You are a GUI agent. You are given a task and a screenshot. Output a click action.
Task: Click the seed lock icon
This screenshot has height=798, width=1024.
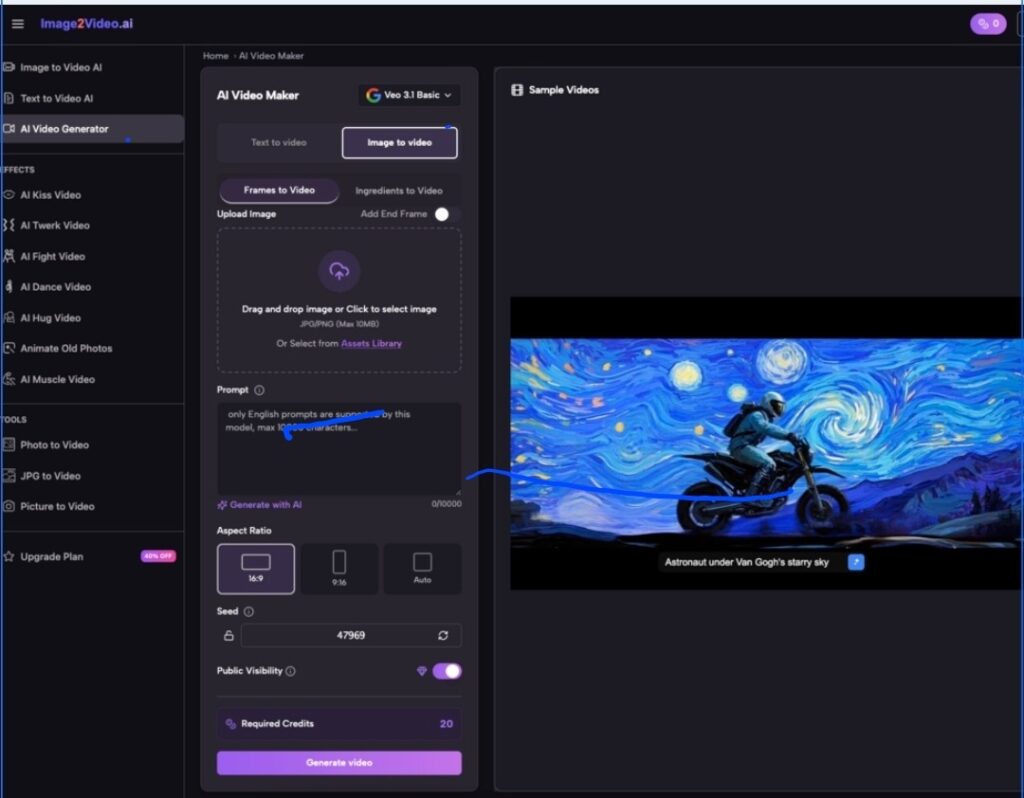(x=228, y=636)
